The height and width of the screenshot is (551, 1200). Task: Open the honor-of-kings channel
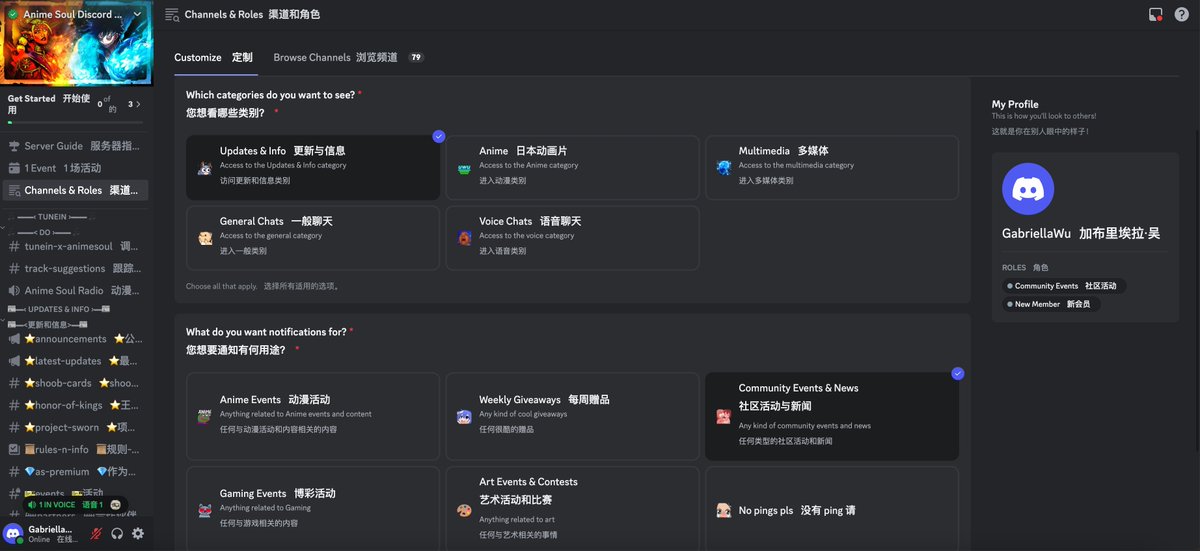pos(74,405)
